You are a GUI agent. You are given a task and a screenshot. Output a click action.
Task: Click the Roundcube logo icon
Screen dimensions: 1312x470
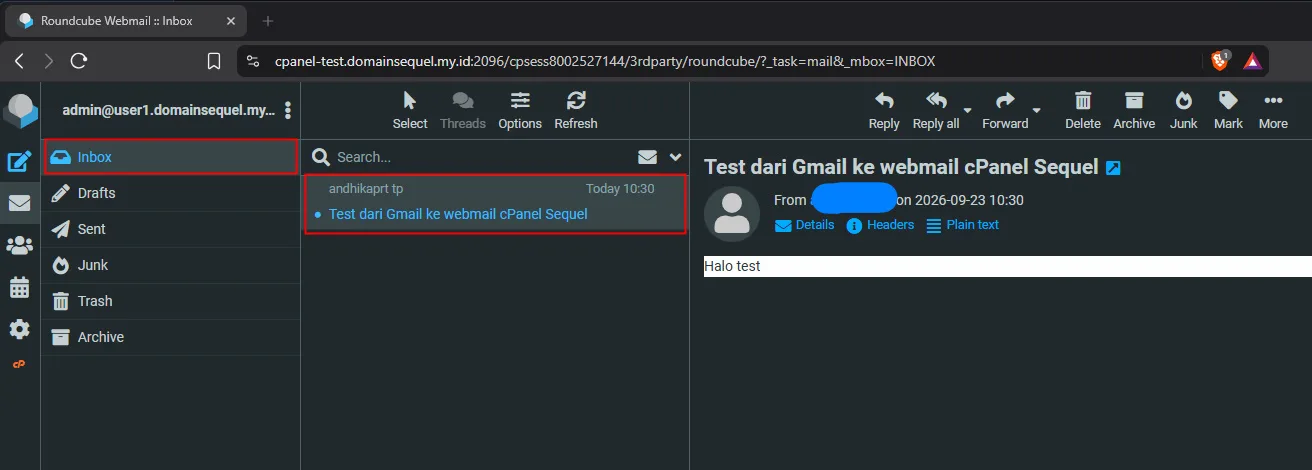click(20, 110)
